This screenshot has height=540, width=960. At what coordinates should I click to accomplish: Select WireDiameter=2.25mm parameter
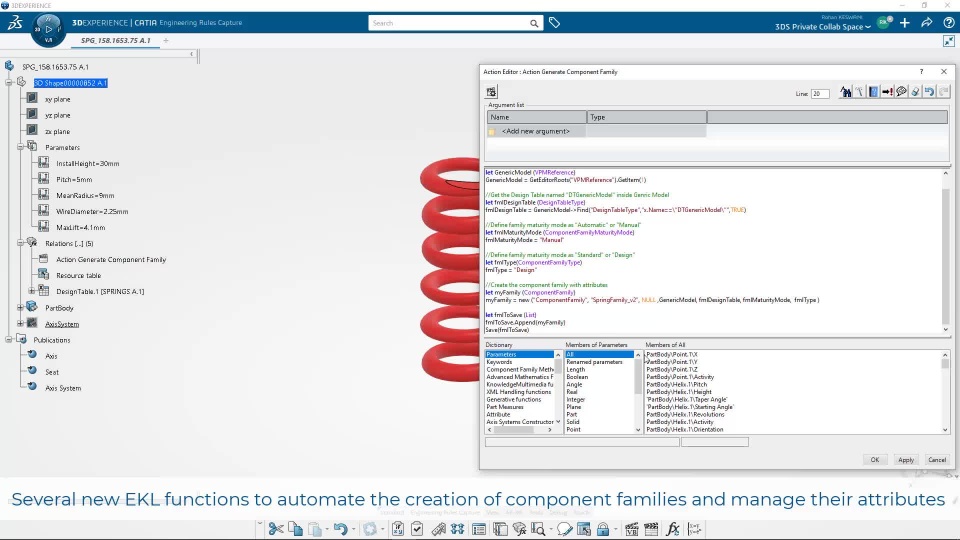pyautogui.click(x=92, y=211)
